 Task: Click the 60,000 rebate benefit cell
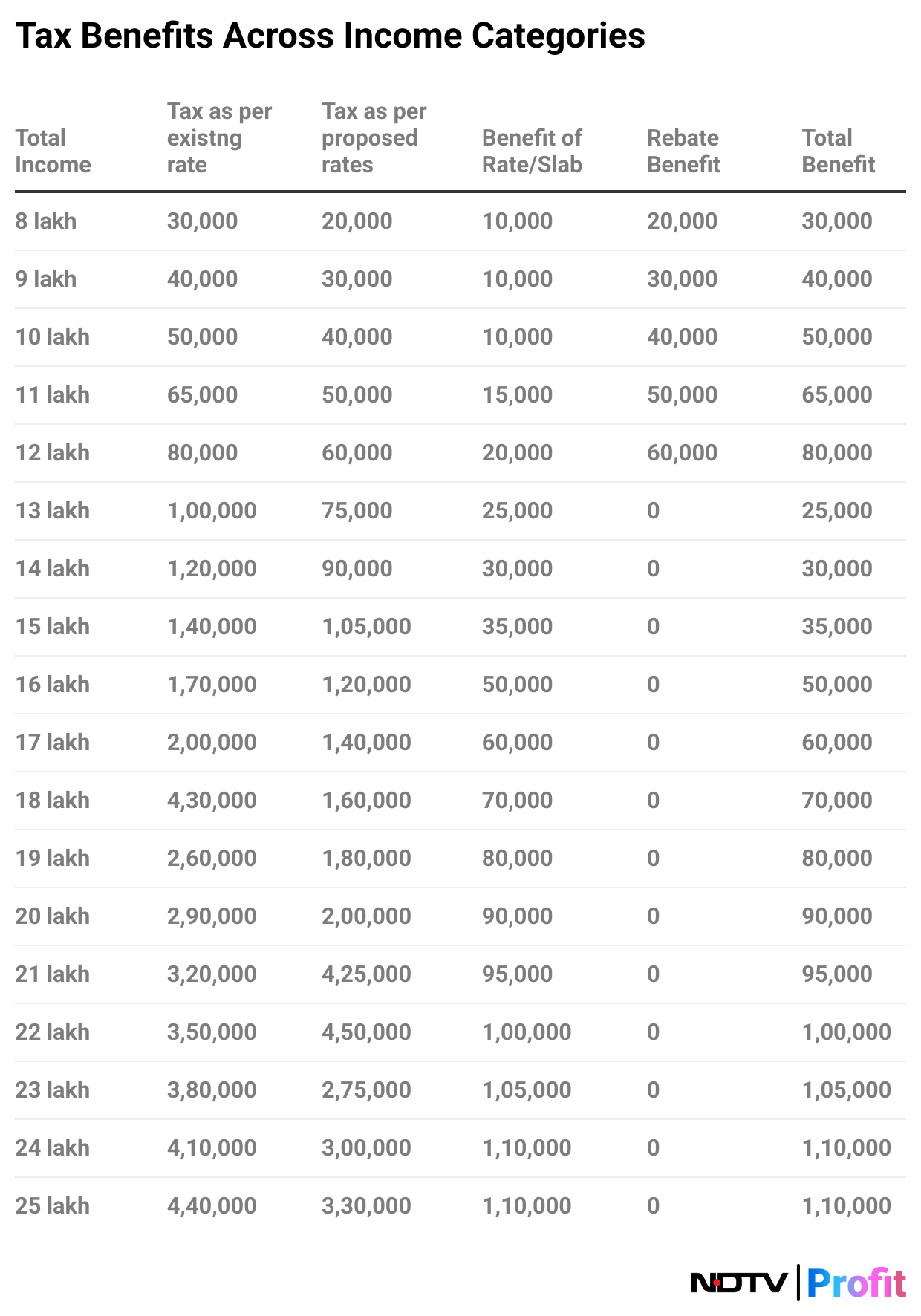click(682, 452)
